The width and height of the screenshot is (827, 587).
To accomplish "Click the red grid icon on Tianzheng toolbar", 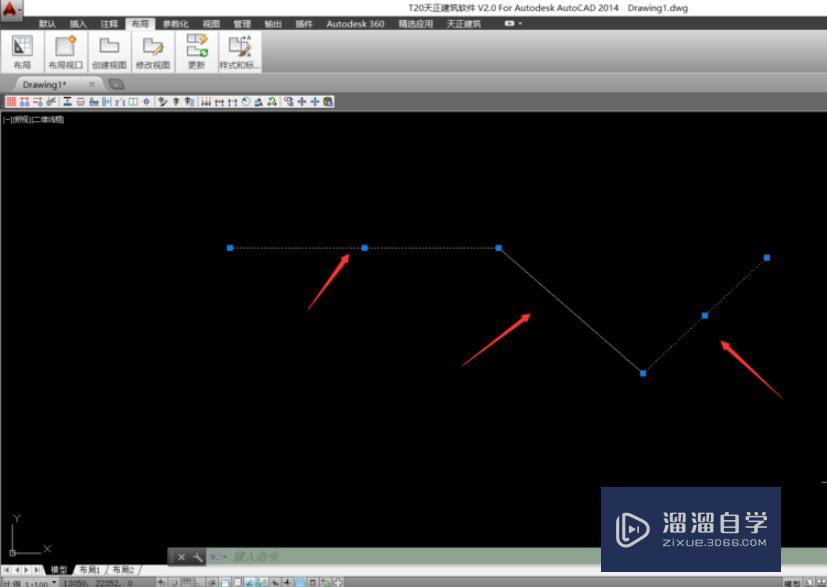I will pyautogui.click(x=11, y=102).
